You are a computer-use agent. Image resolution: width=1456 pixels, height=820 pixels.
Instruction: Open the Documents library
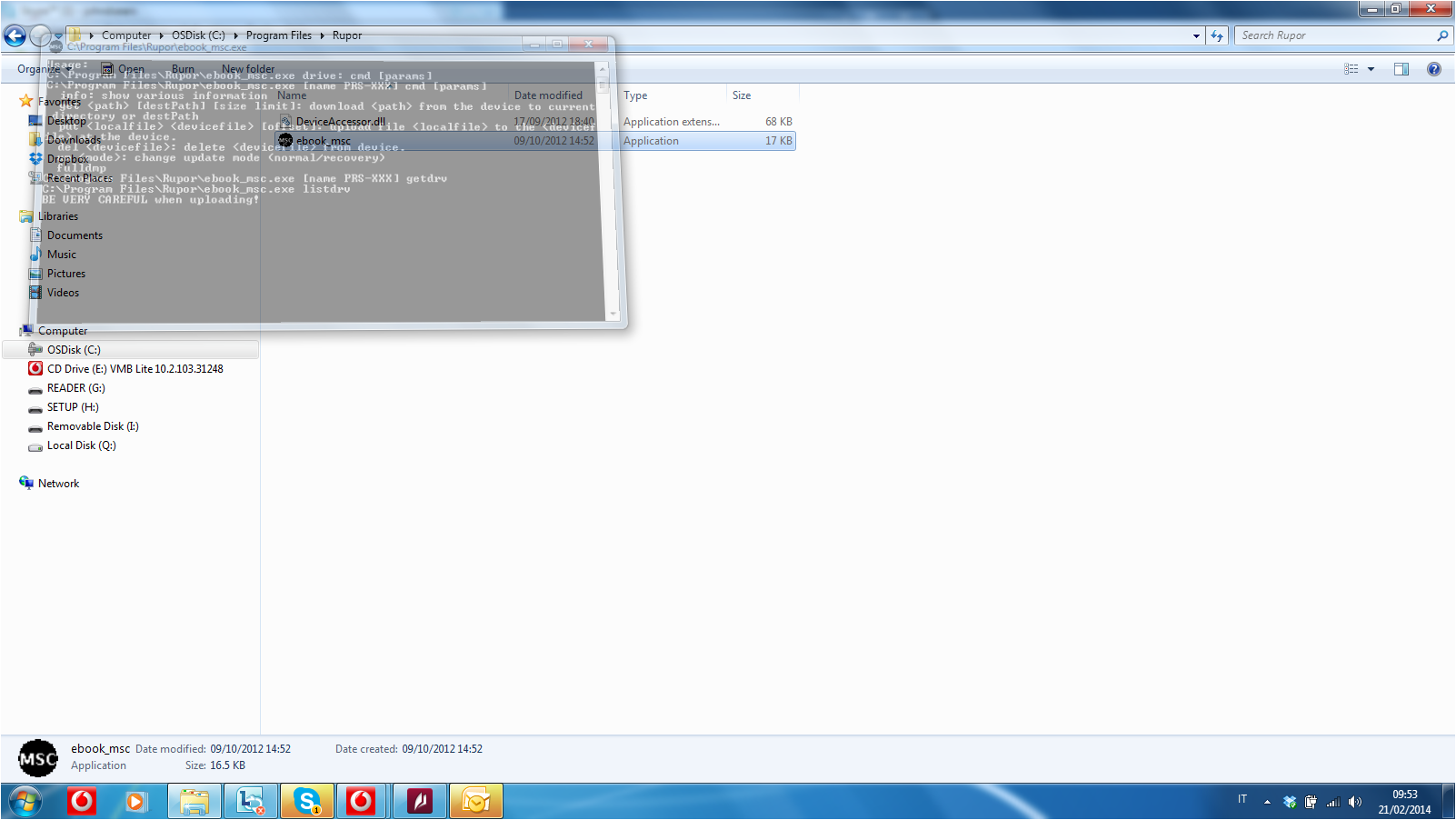tap(75, 235)
